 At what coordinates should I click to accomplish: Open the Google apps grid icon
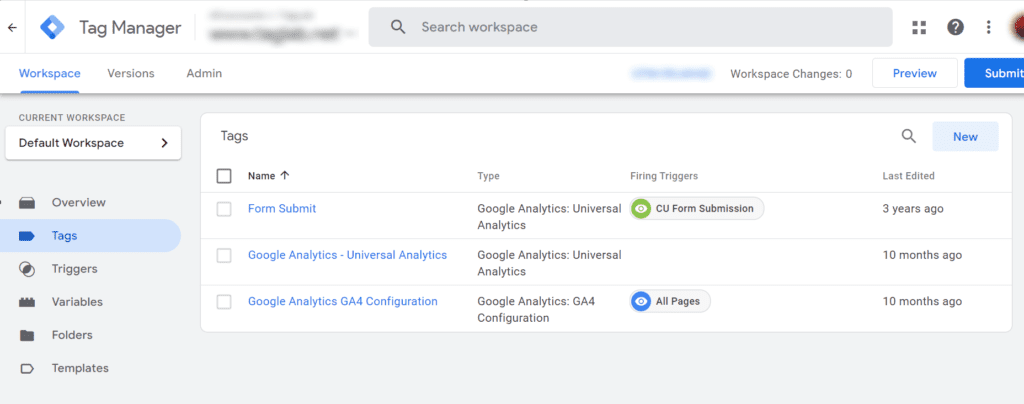point(920,27)
